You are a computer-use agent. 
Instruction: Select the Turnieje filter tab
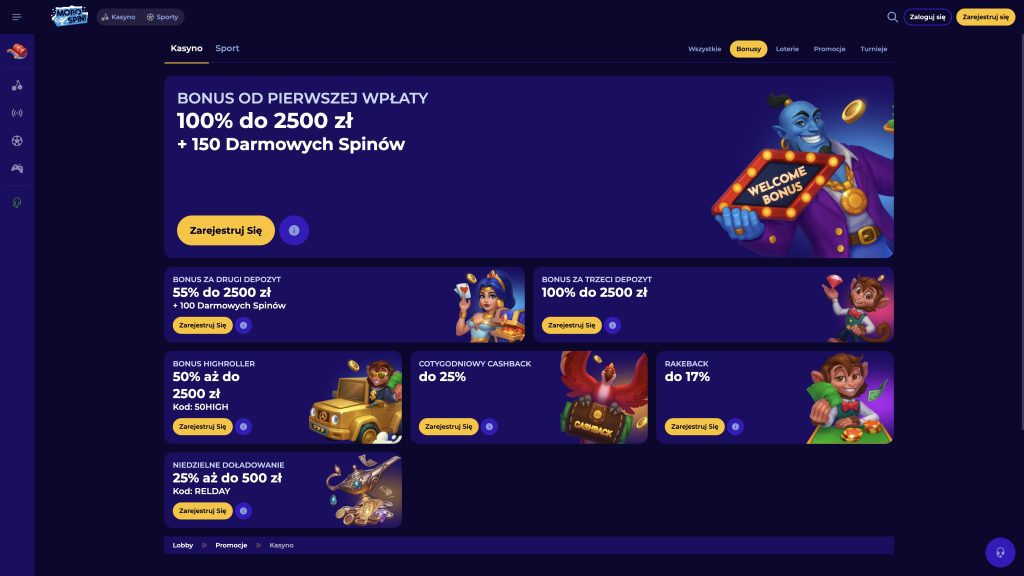(x=873, y=49)
